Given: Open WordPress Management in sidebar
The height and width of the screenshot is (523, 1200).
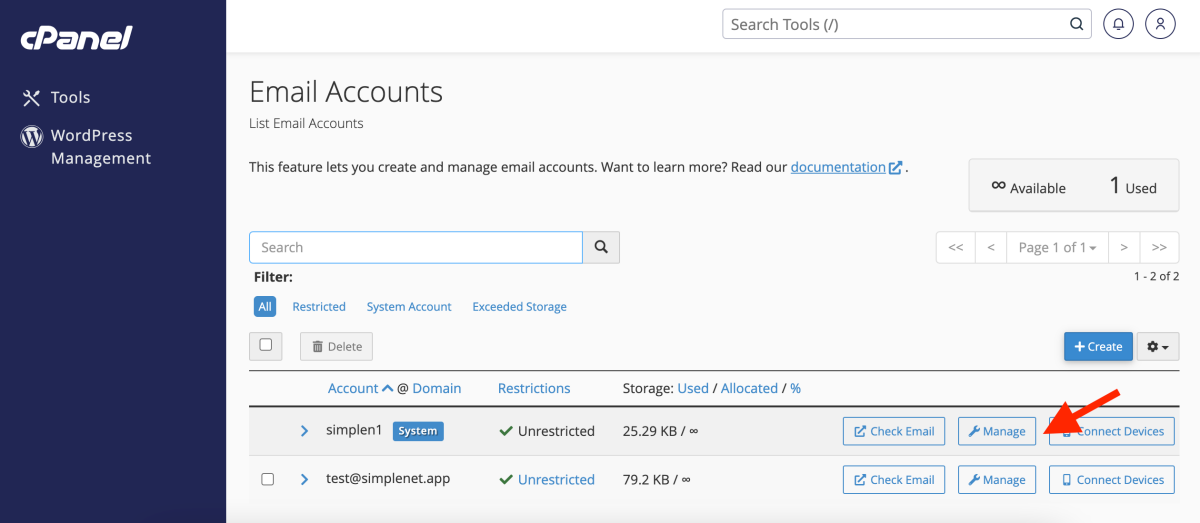Looking at the screenshot, I should click(100, 147).
